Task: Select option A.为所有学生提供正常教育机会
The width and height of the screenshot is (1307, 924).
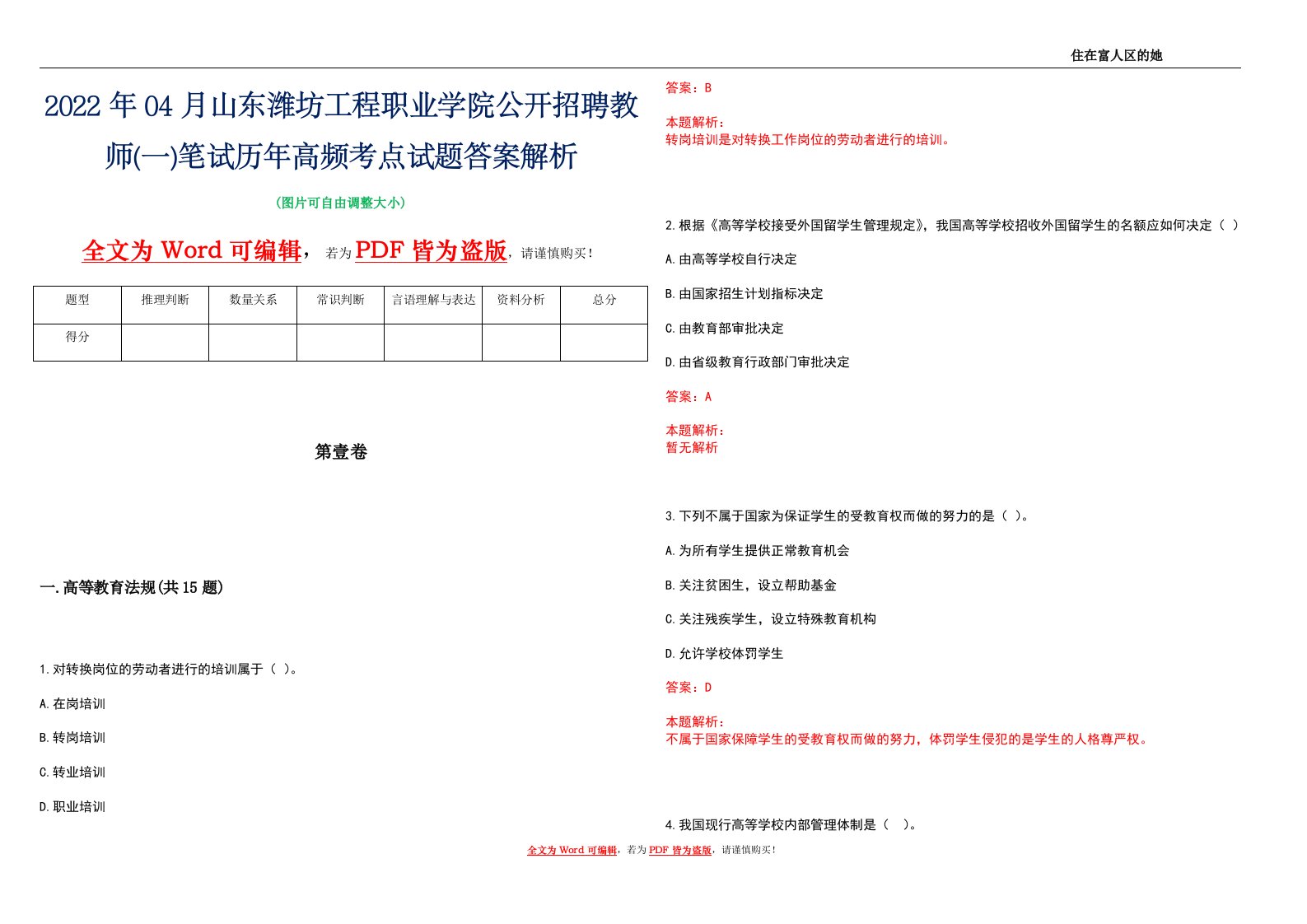Action: tap(758, 551)
